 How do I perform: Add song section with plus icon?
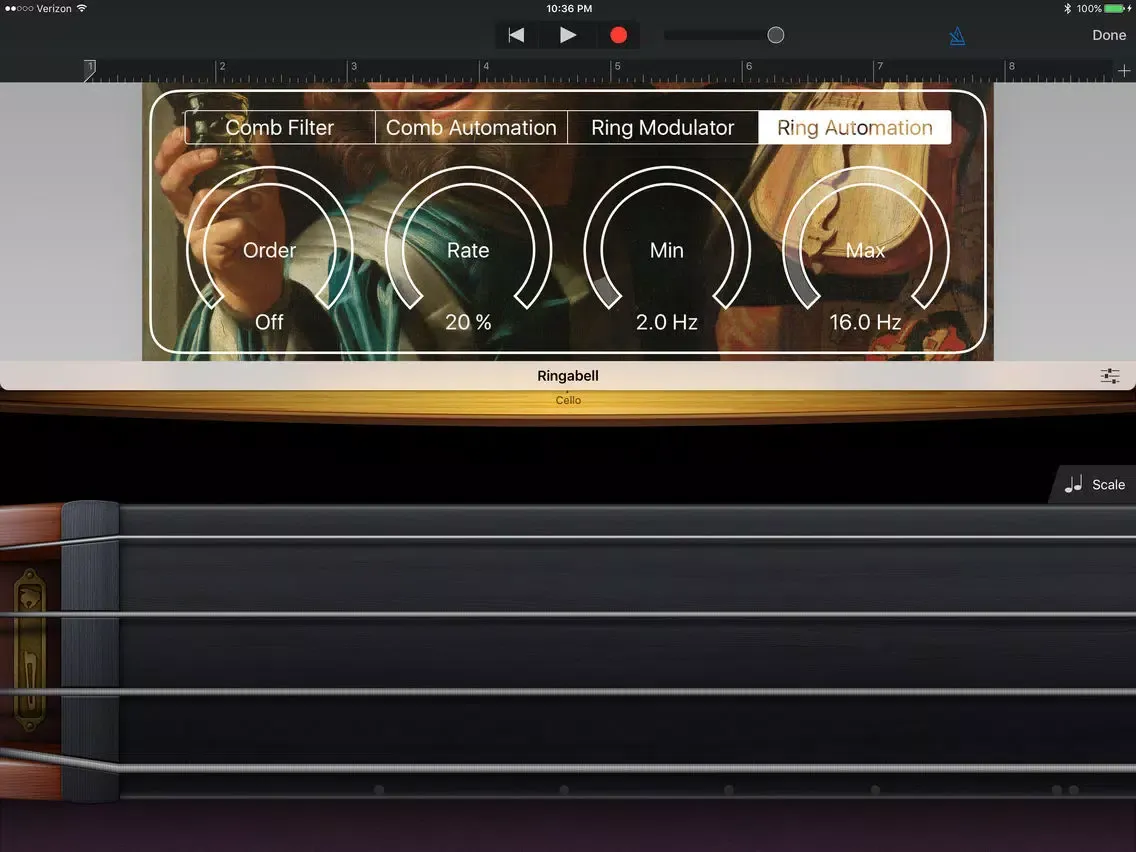(1124, 70)
